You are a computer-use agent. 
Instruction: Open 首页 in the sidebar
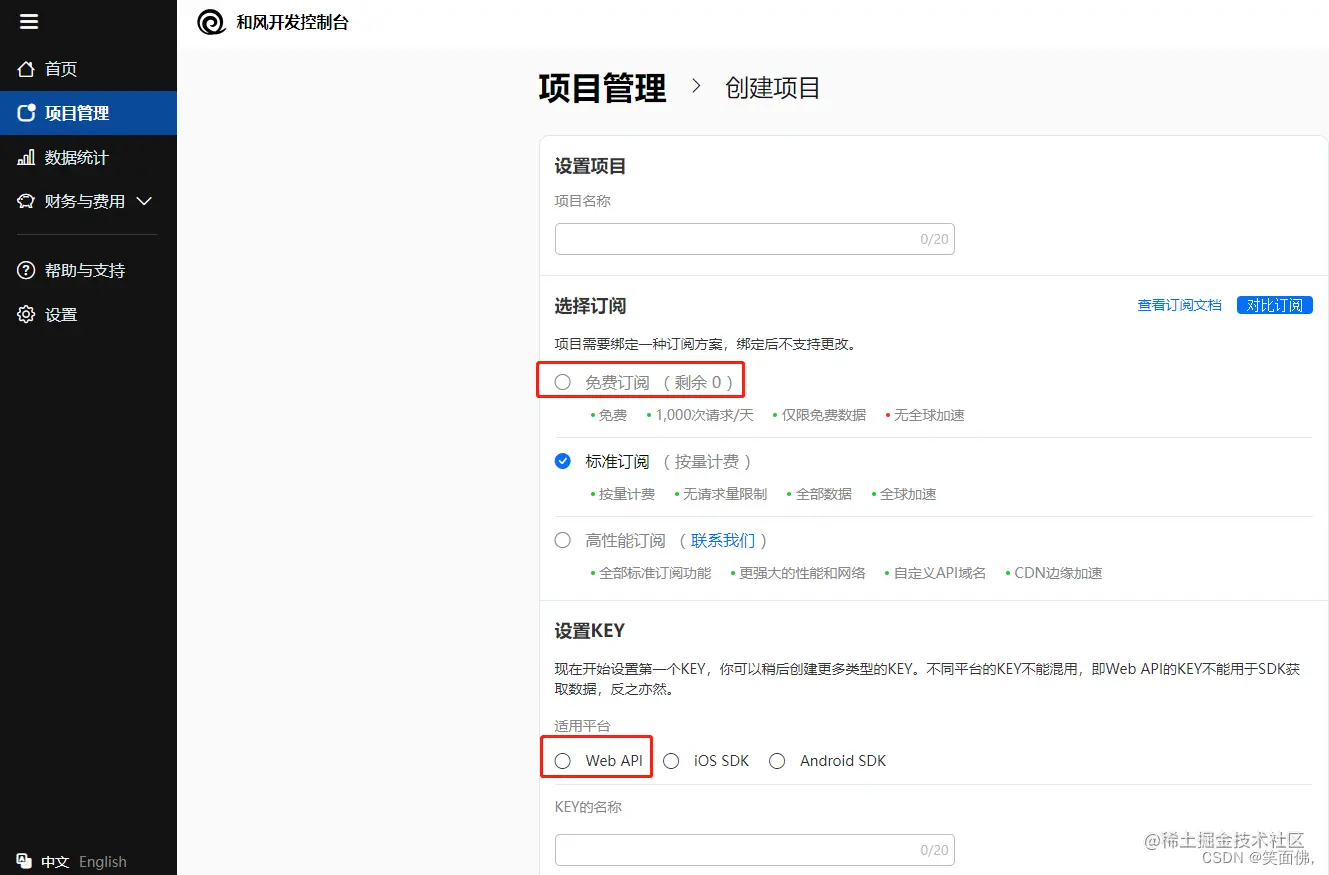pos(88,69)
